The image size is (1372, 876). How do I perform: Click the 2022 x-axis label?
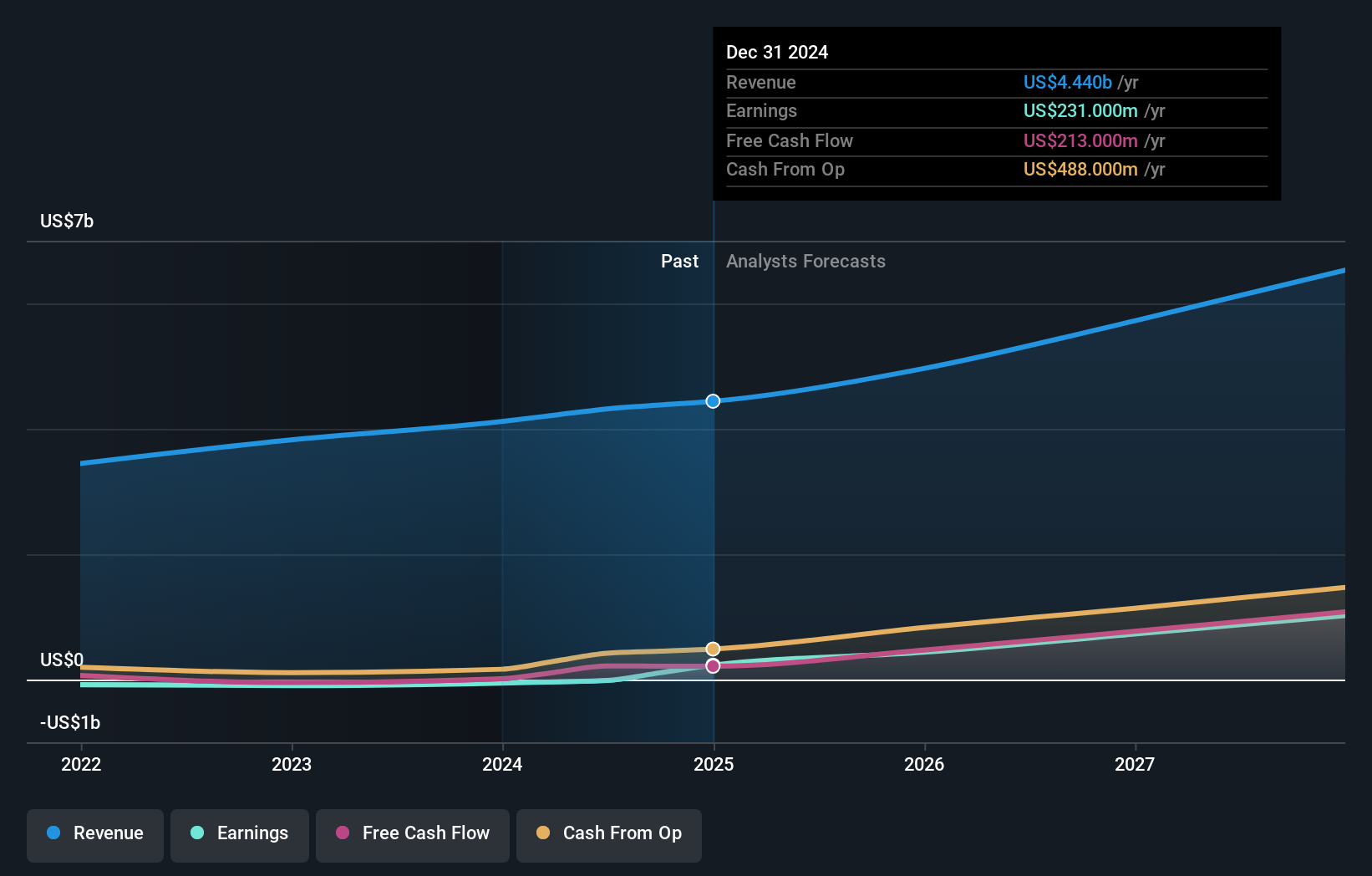pos(81,764)
